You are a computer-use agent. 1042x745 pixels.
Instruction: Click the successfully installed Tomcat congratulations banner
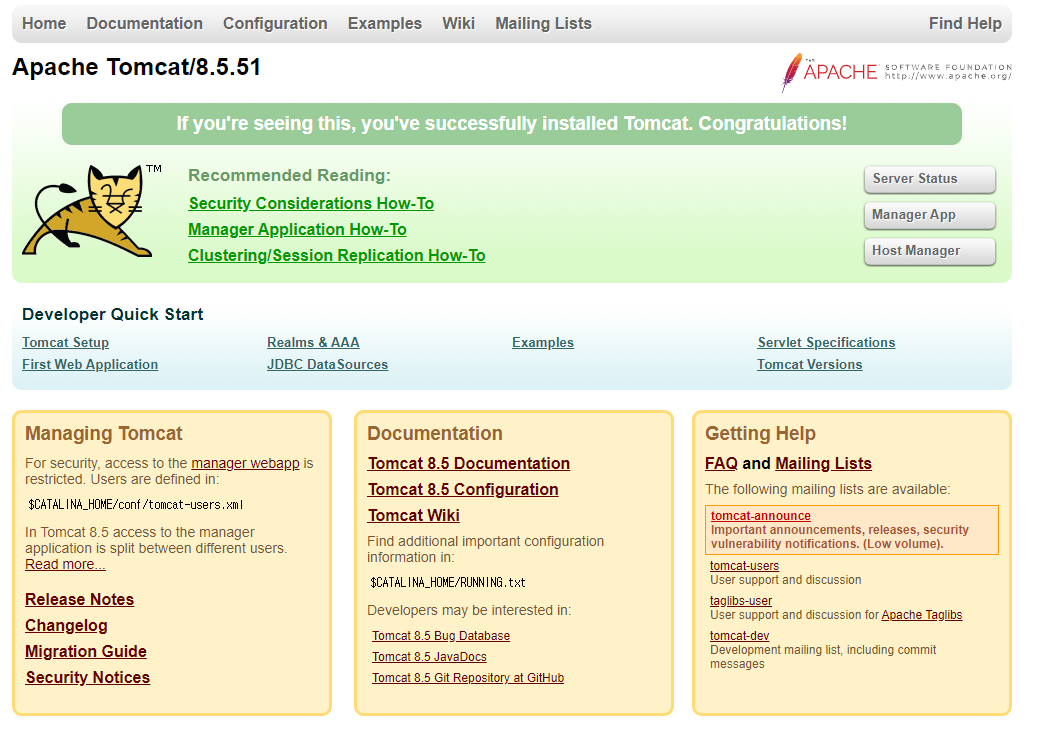[x=512, y=124]
